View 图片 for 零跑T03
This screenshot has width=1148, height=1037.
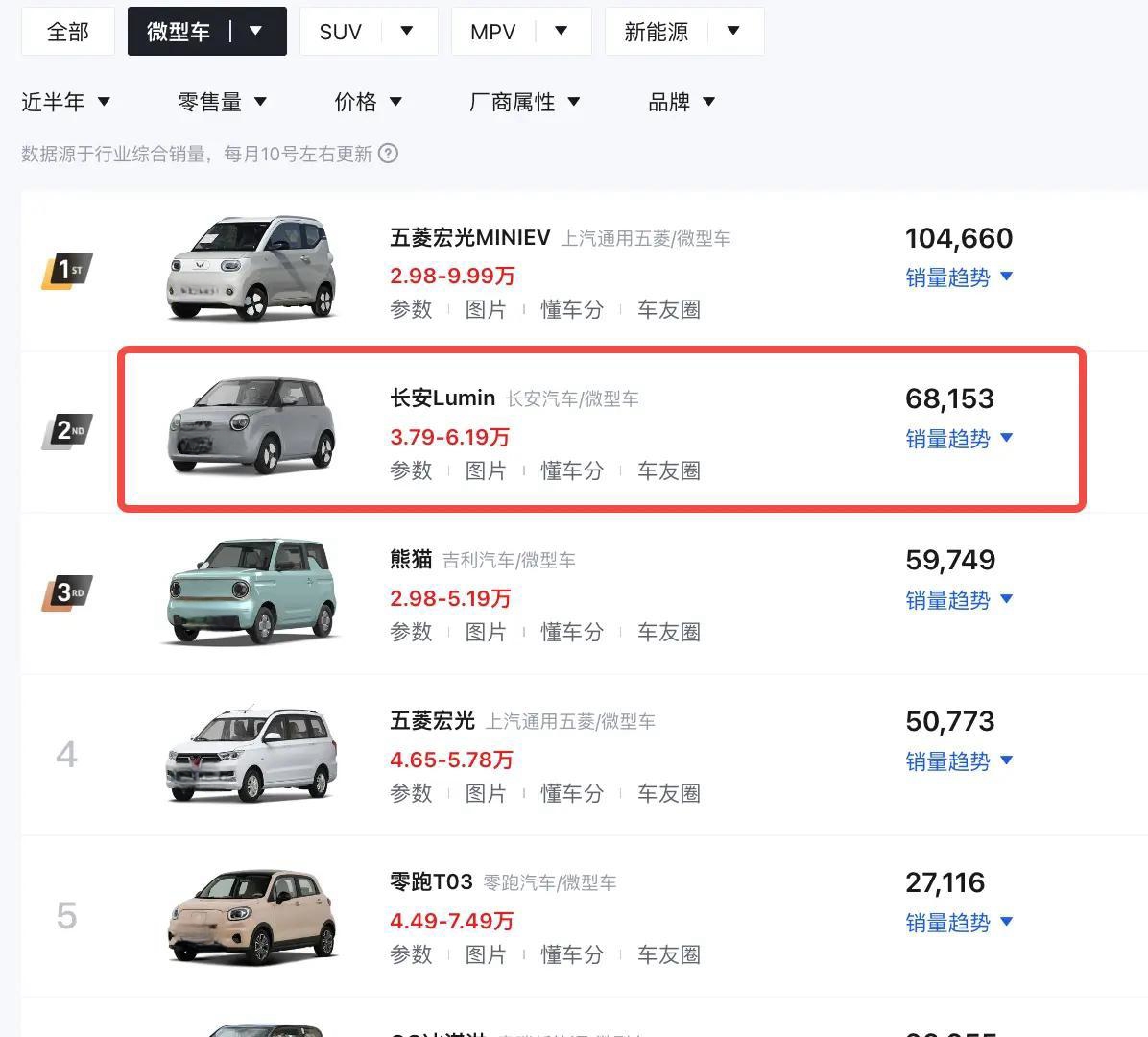click(x=486, y=954)
